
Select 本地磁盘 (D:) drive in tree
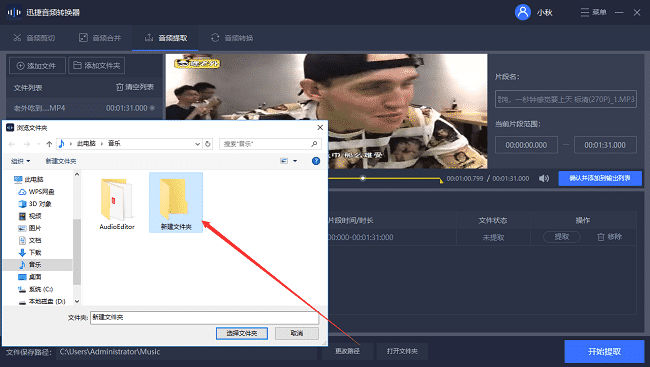[42, 301]
